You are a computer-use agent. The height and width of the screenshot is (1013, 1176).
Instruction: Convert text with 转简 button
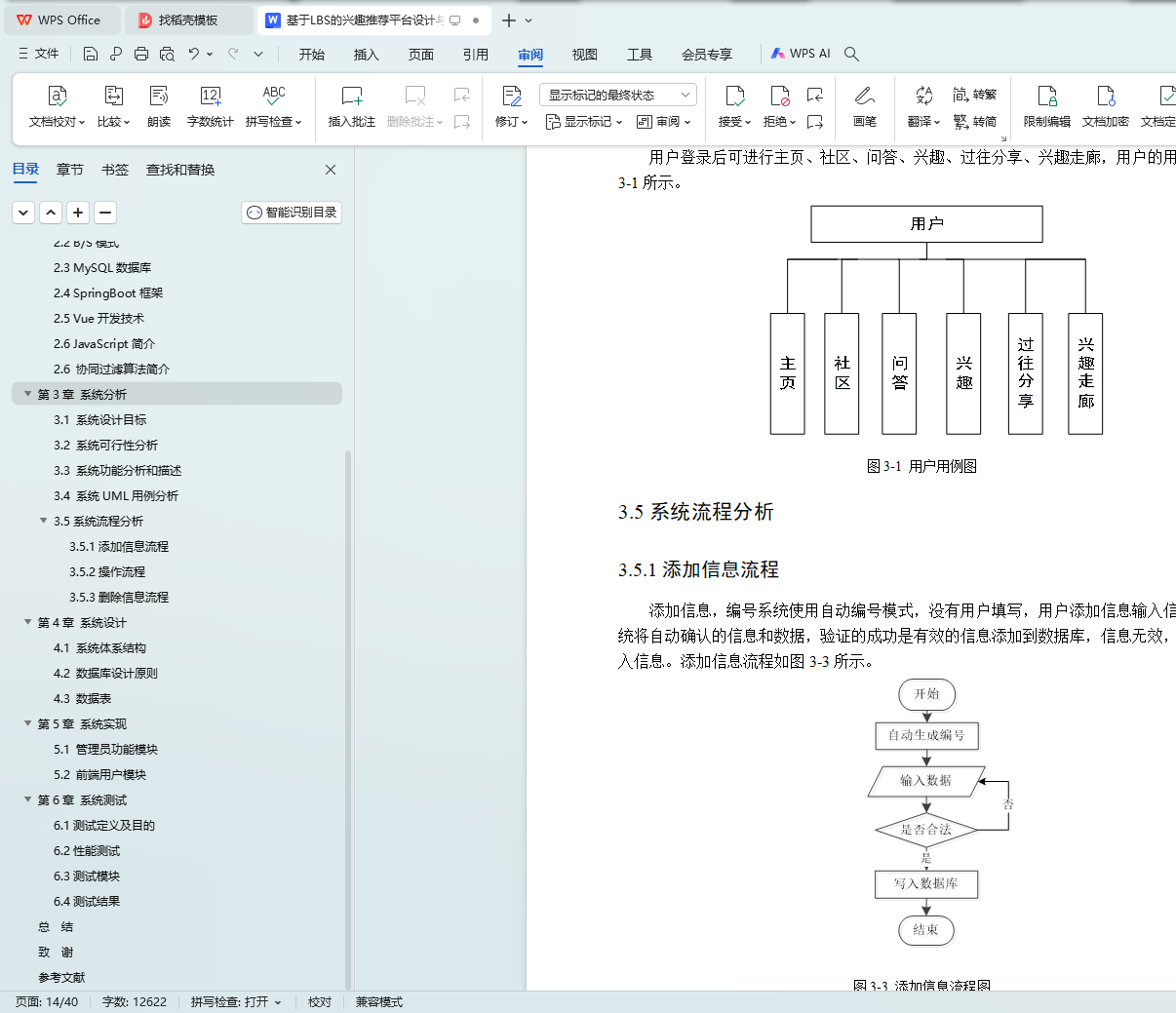coord(975,122)
